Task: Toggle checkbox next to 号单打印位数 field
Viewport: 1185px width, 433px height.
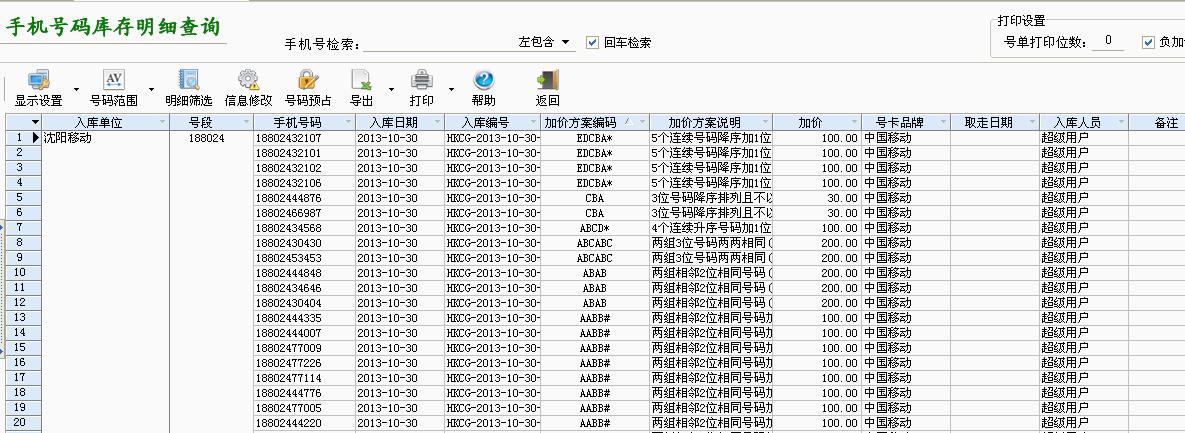Action: click(1148, 42)
